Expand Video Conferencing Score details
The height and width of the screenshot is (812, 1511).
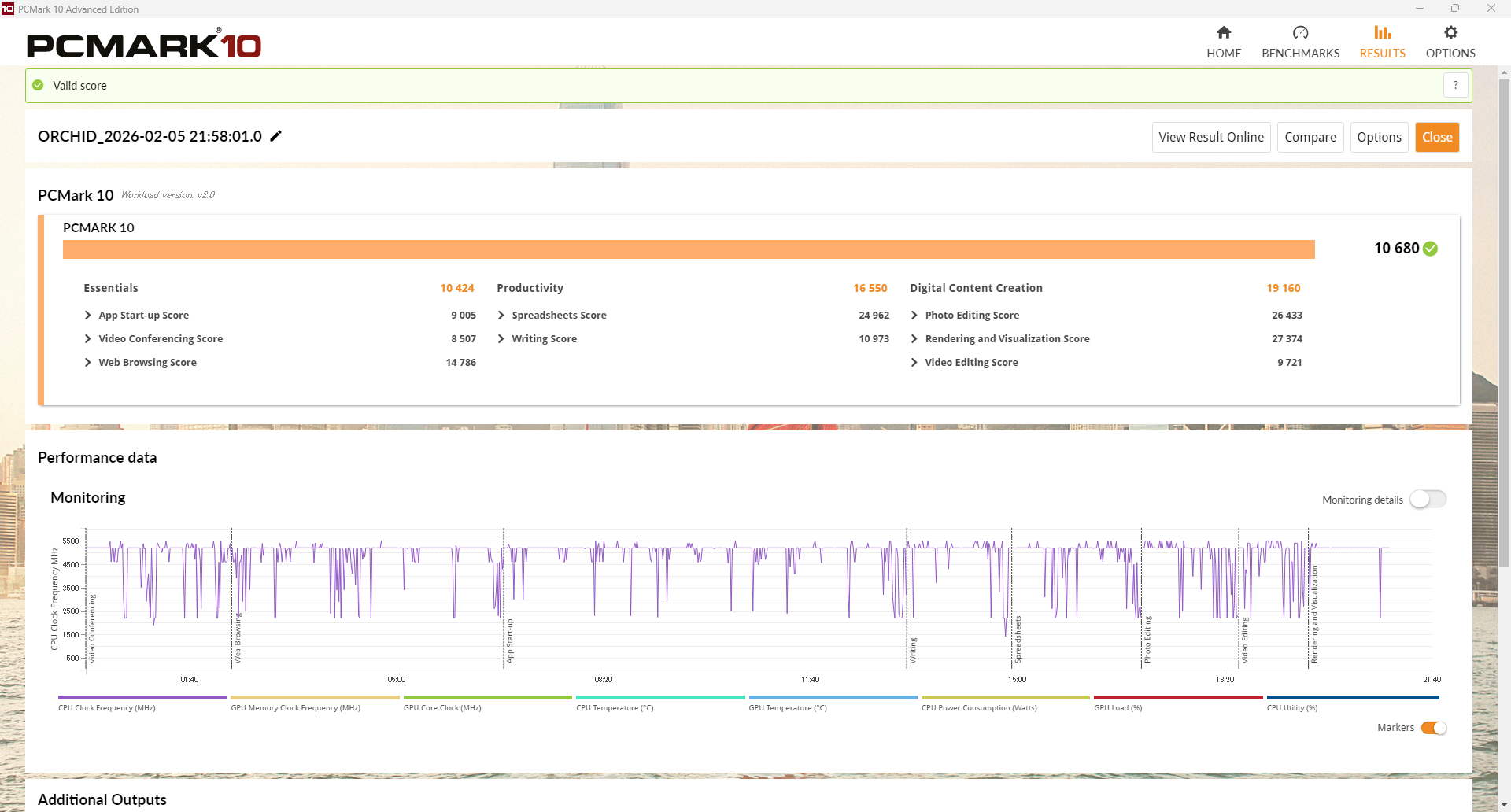click(88, 339)
